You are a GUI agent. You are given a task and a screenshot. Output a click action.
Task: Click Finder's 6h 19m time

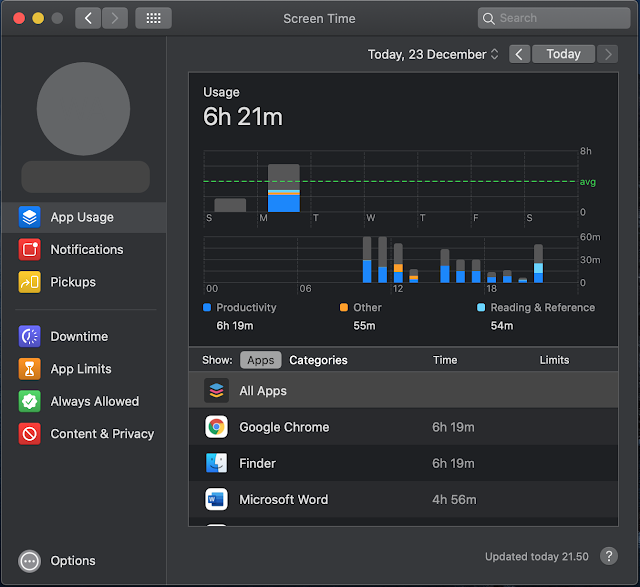click(453, 463)
